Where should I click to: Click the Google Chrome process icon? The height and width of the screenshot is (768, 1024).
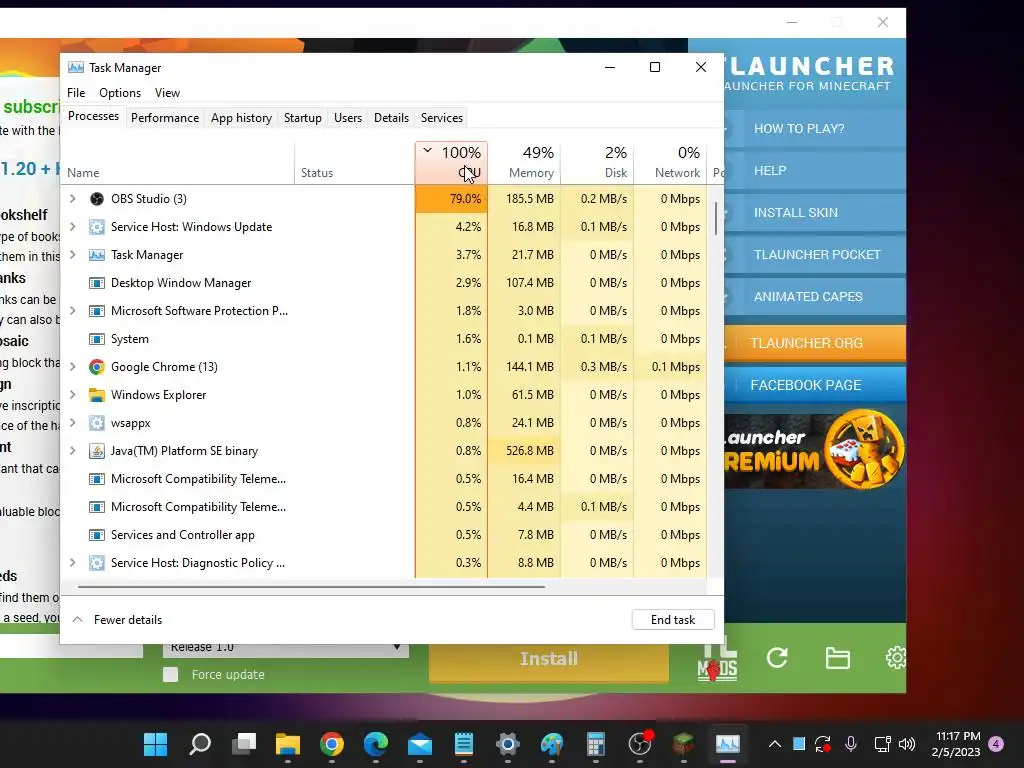[x=97, y=367]
